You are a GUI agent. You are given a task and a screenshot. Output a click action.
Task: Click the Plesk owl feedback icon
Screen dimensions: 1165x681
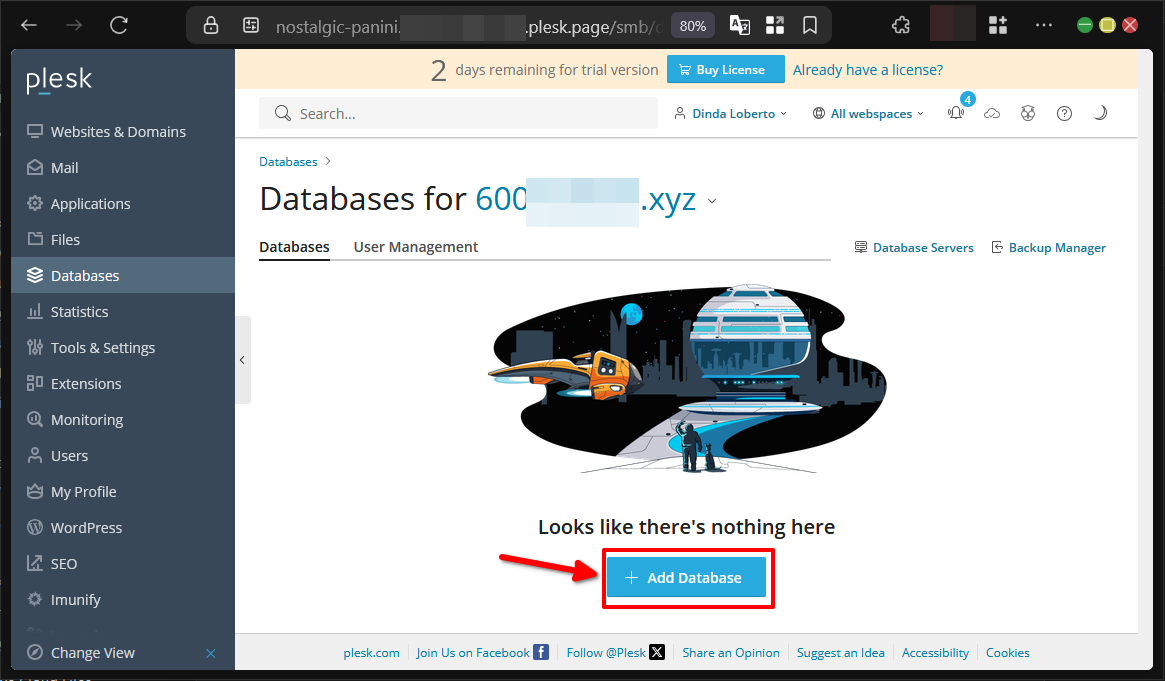tap(1028, 113)
